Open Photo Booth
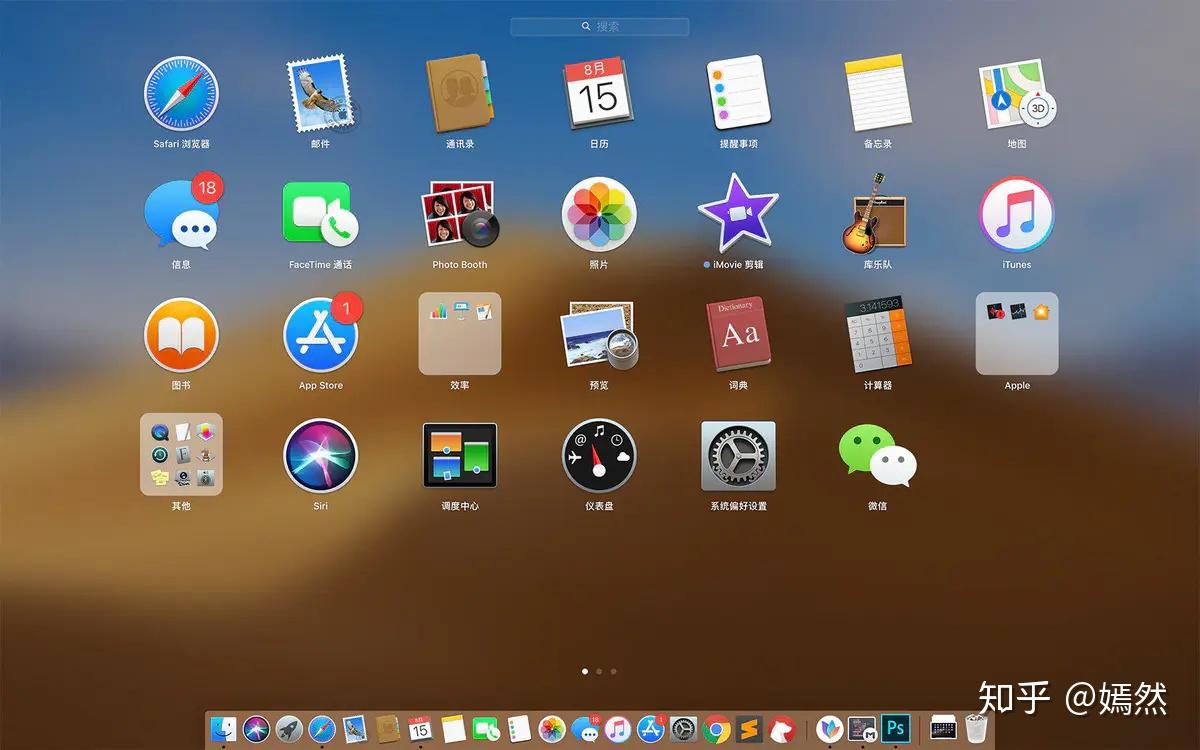This screenshot has height=750, width=1200. pyautogui.click(x=459, y=214)
